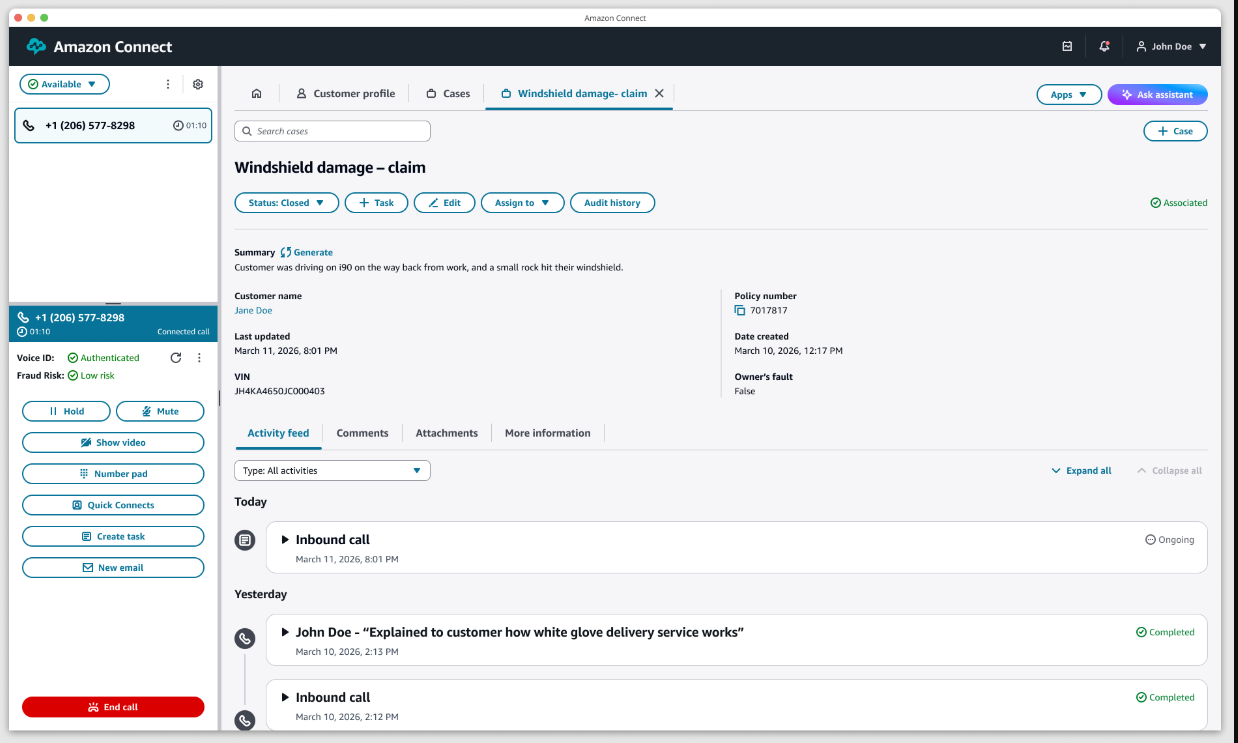The image size is (1238, 743).
Task: Open the Audit history
Action: tap(612, 203)
